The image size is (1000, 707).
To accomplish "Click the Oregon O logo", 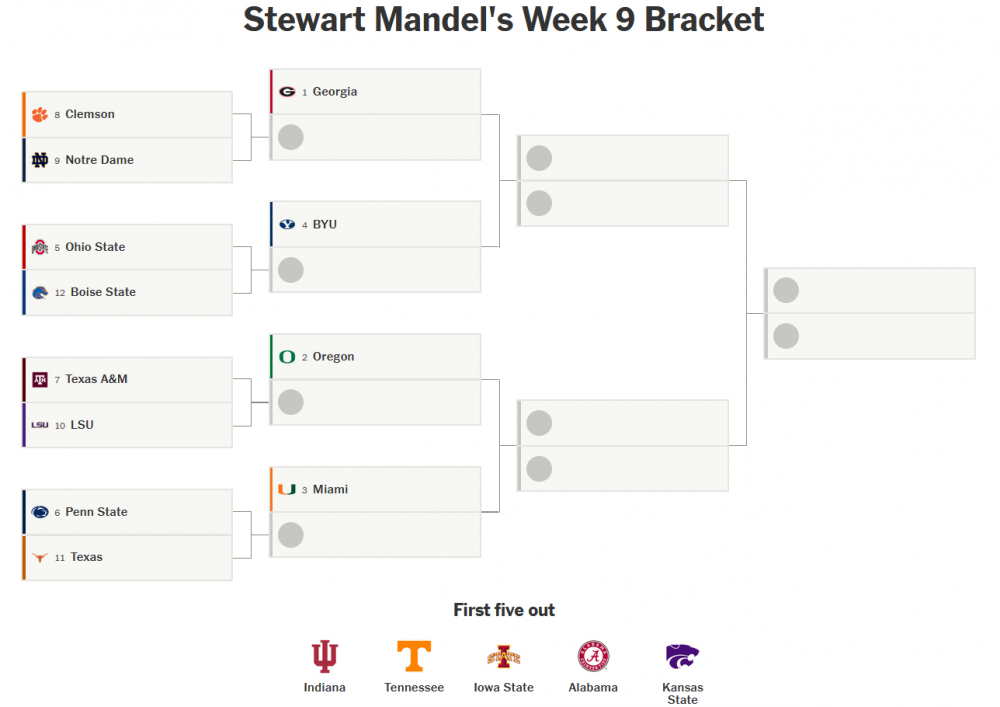I will point(287,357).
